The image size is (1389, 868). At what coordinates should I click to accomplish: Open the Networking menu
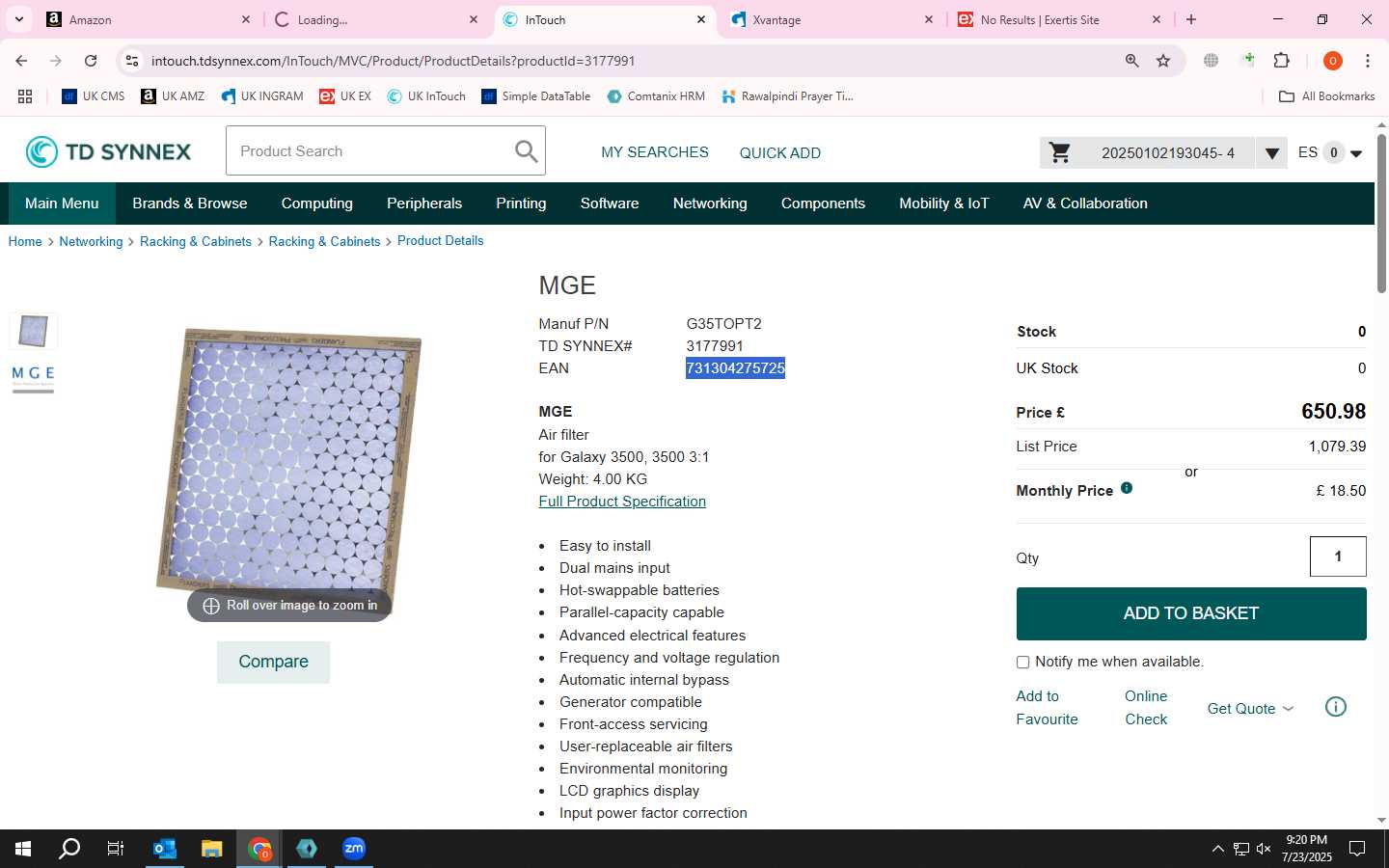(x=710, y=203)
